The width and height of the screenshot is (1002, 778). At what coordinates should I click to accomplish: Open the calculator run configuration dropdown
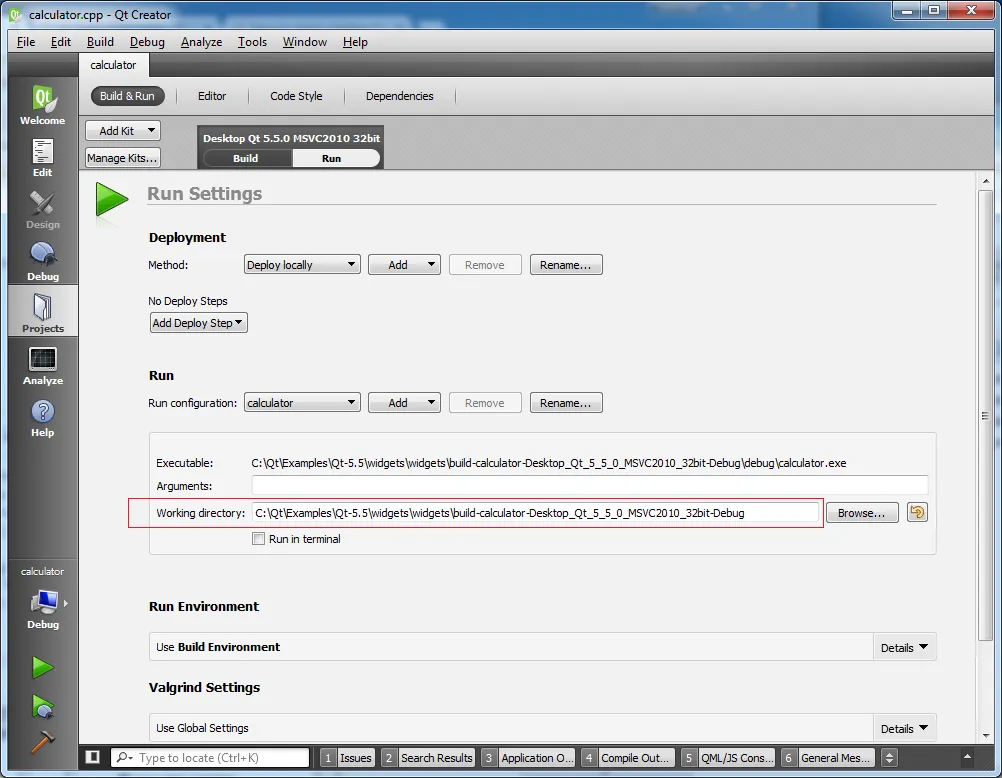click(302, 403)
